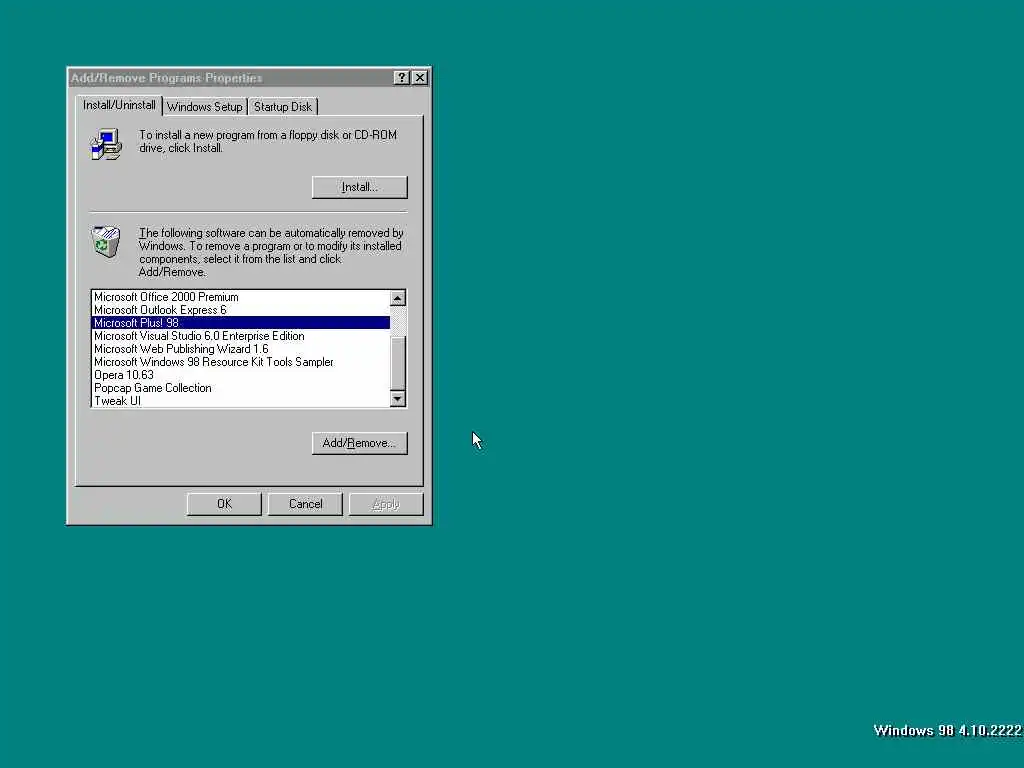Image resolution: width=1024 pixels, height=768 pixels.
Task: Click the greyed Apply button
Action: (386, 504)
